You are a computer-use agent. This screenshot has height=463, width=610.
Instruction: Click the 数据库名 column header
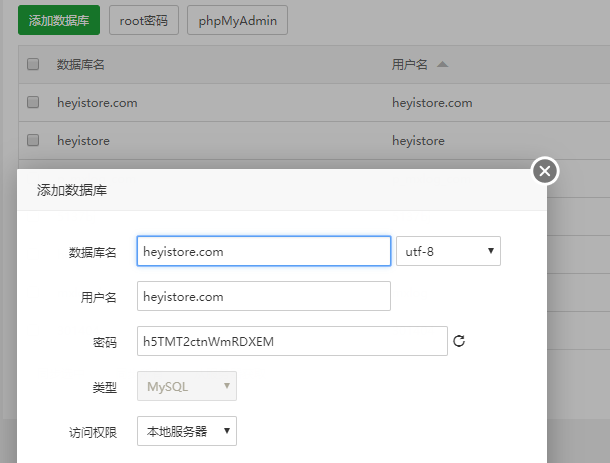pyautogui.click(x=81, y=65)
